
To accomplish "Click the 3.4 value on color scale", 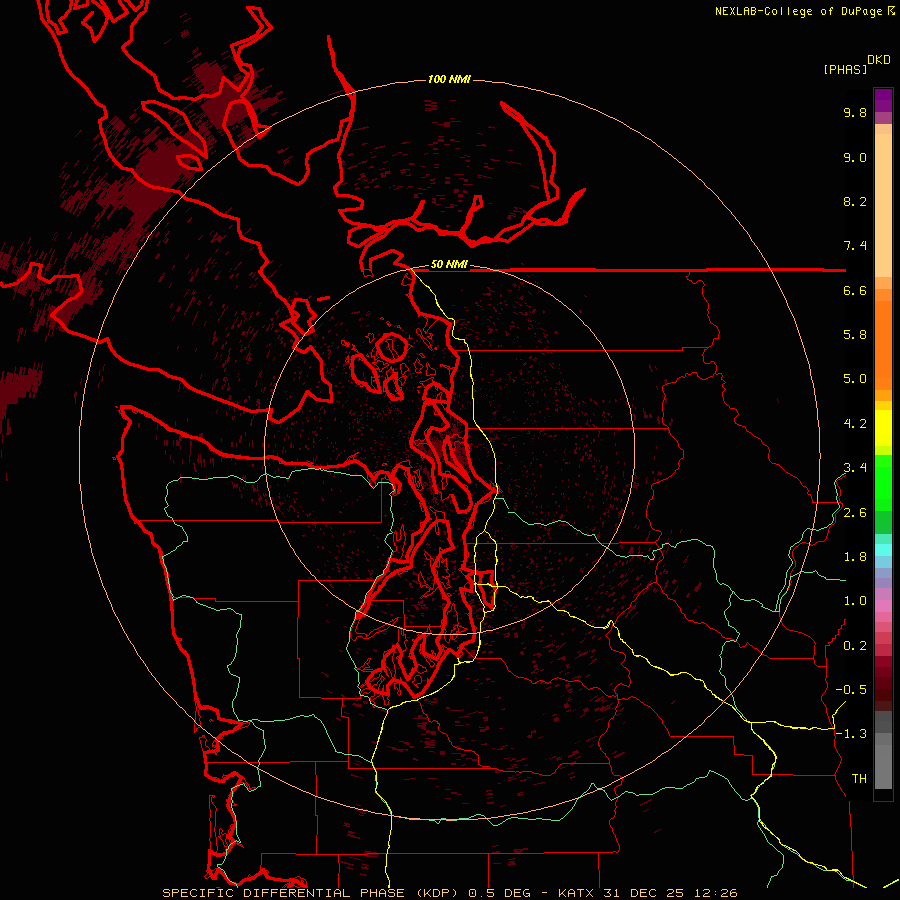I will [x=855, y=468].
